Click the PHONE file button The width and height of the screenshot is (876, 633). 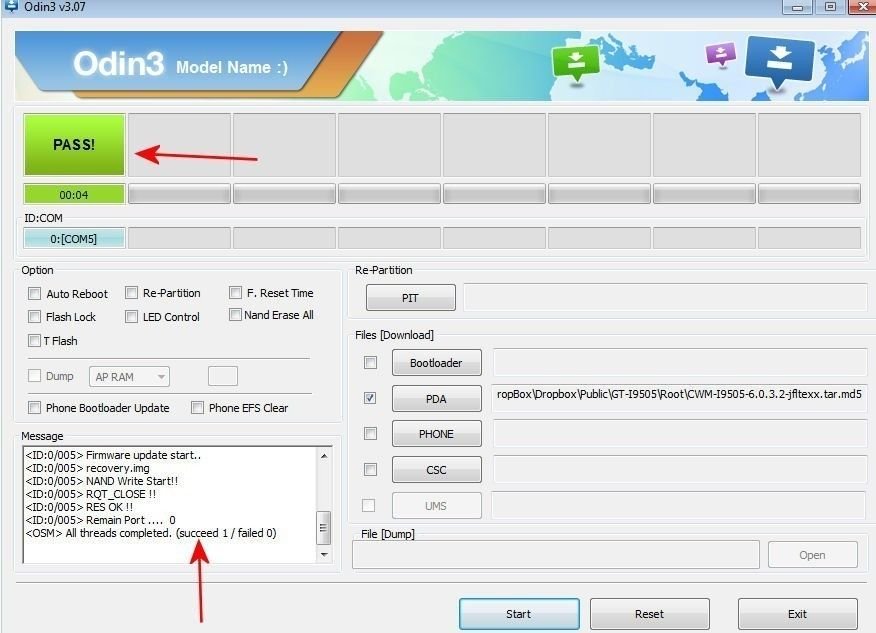436,434
